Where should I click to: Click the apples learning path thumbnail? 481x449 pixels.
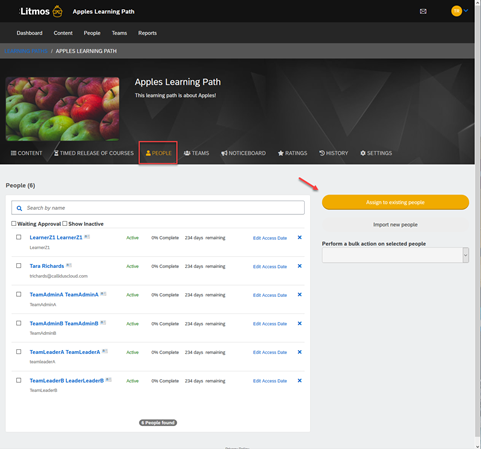[62, 109]
